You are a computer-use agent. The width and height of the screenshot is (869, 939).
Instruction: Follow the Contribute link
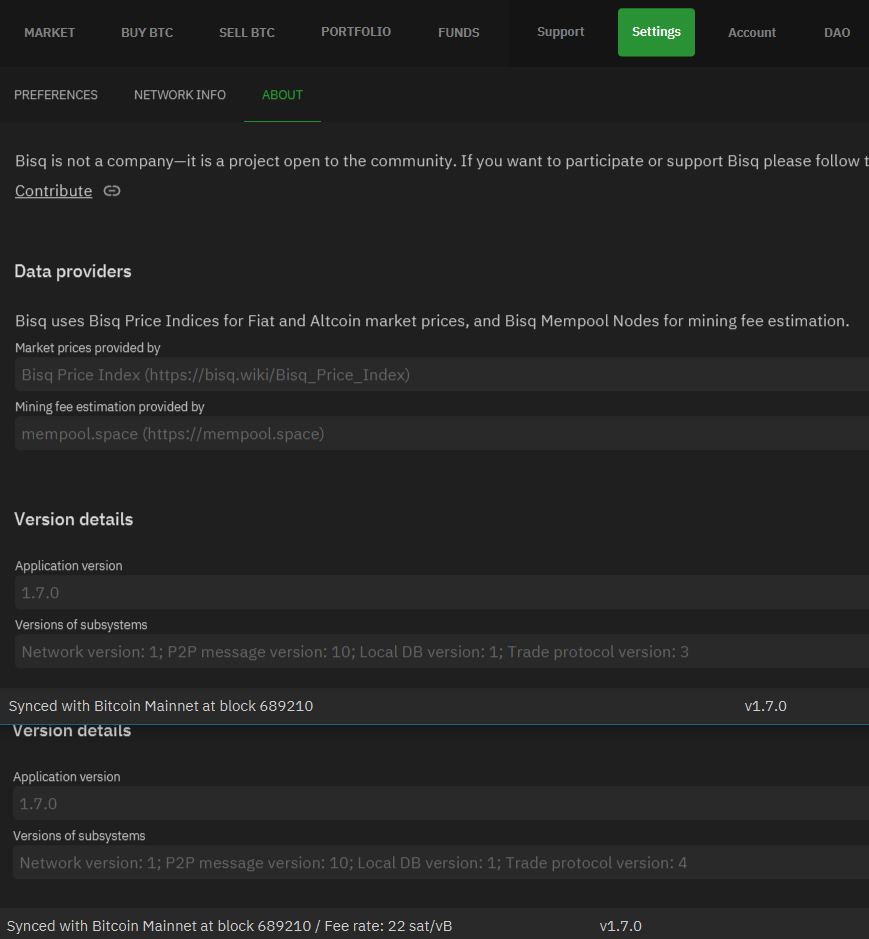tap(53, 190)
